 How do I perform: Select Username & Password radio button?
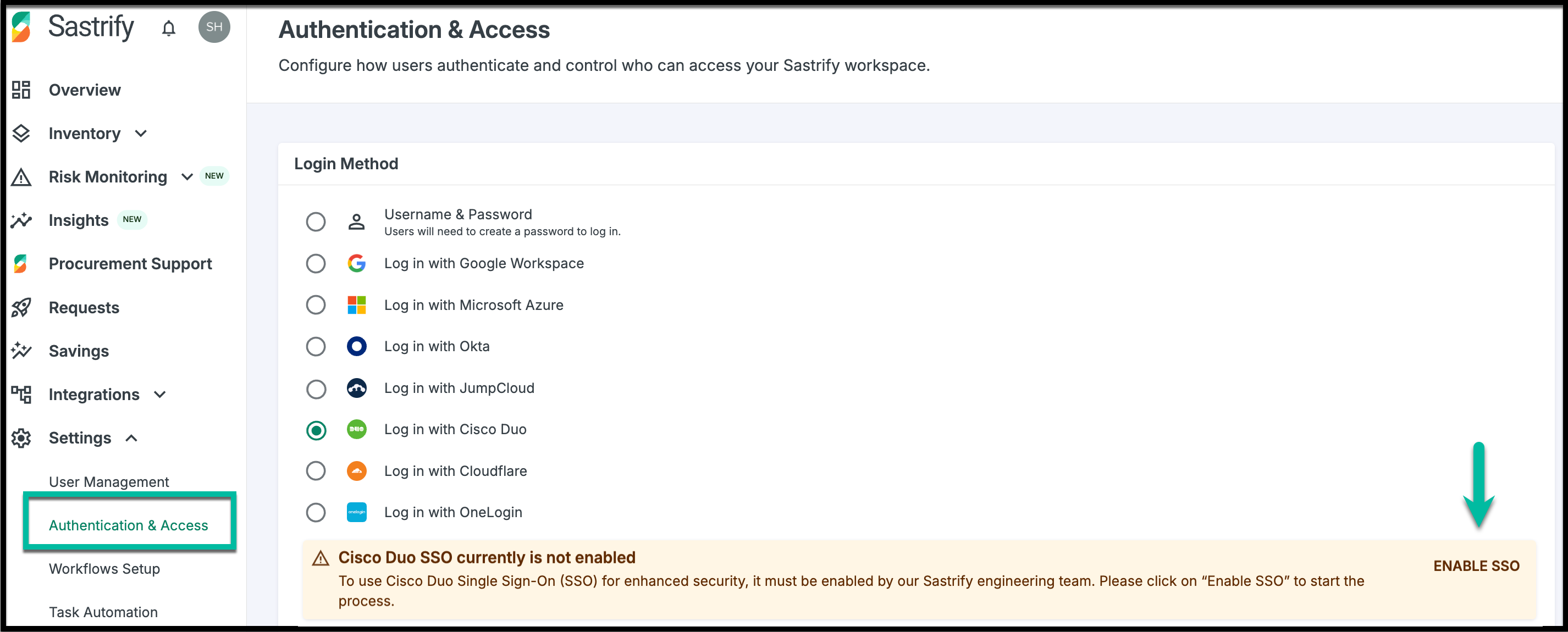tap(316, 222)
